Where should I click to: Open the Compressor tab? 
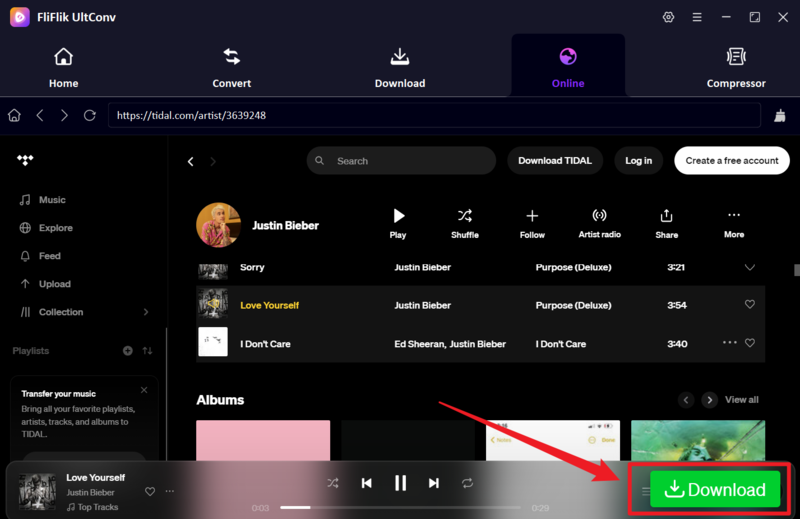pos(736,67)
